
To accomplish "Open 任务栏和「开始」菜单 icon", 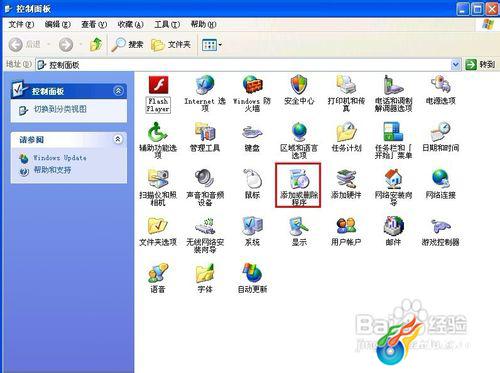I will pos(393,140).
